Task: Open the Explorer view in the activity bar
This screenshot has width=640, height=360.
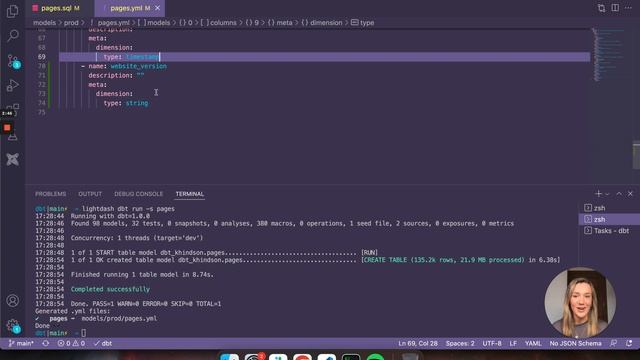Action: pyautogui.click(x=13, y=11)
